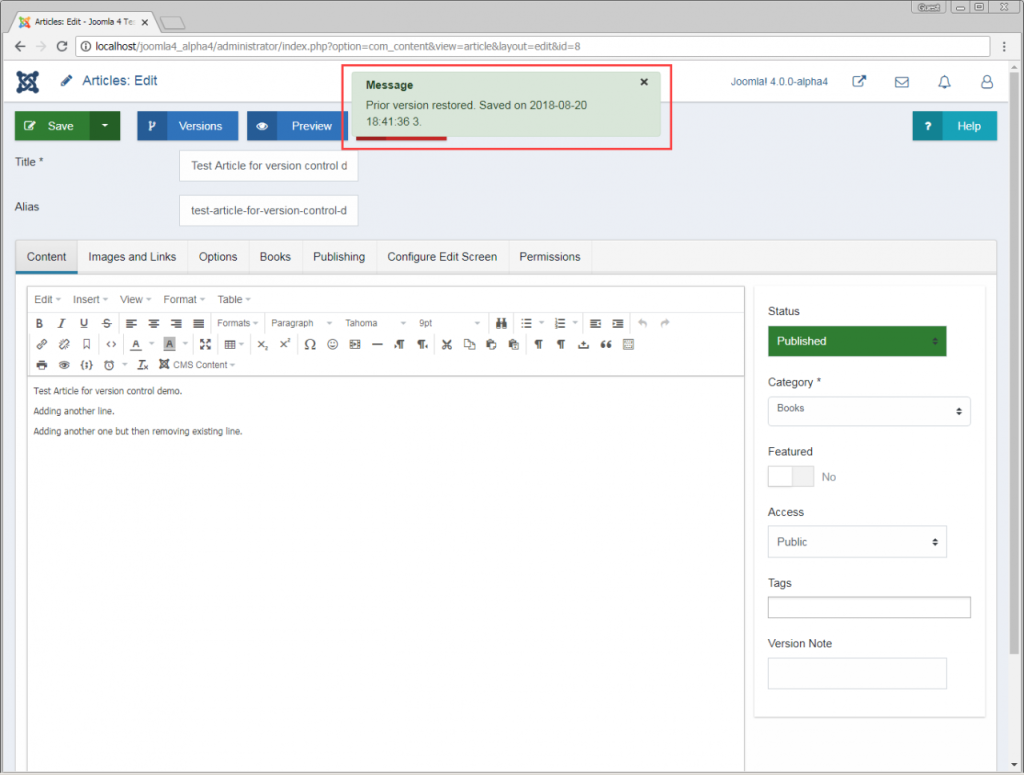The image size is (1024, 775).
Task: Open the Status Published dropdown
Action: tap(857, 341)
